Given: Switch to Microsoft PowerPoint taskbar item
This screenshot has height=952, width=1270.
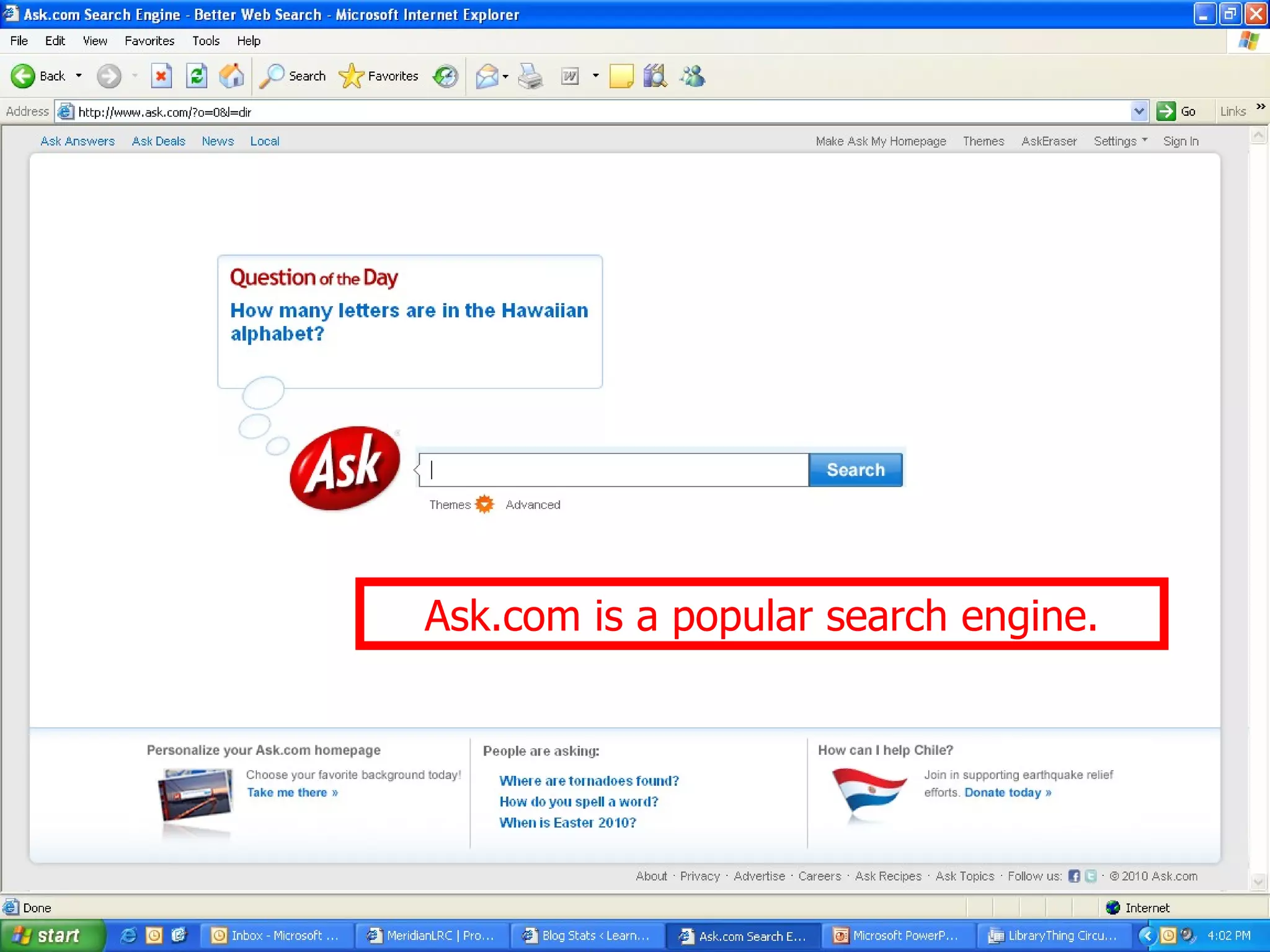Looking at the screenshot, I should pos(897,936).
